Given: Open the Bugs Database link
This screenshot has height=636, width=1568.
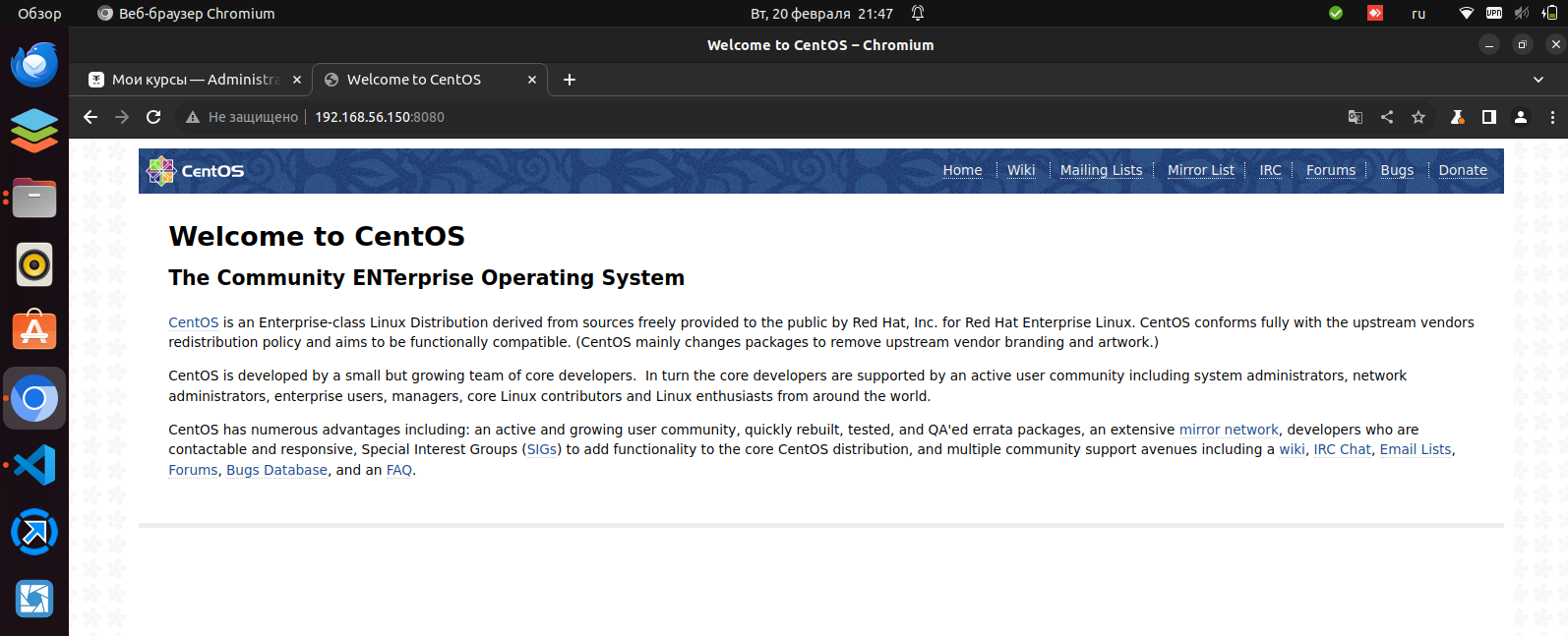Looking at the screenshot, I should tap(276, 470).
